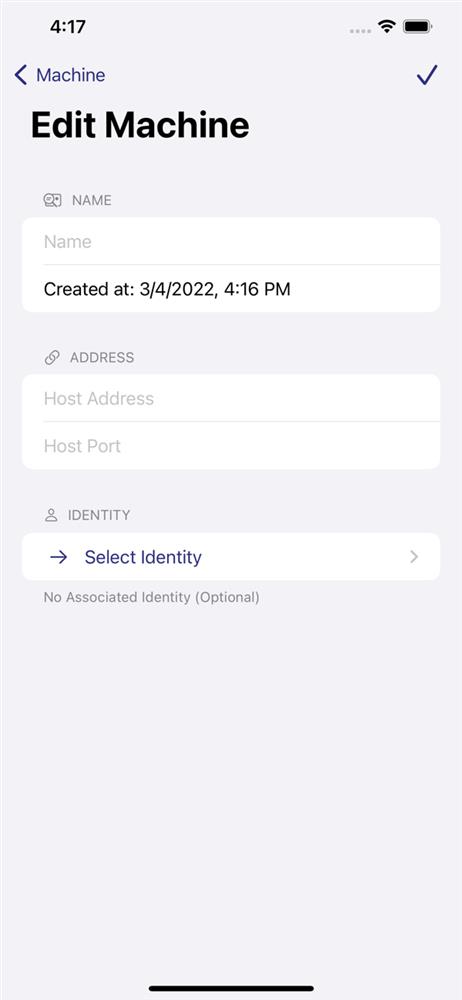Go back using the Machine label
Screen dimensions: 462x1000
pos(71,75)
